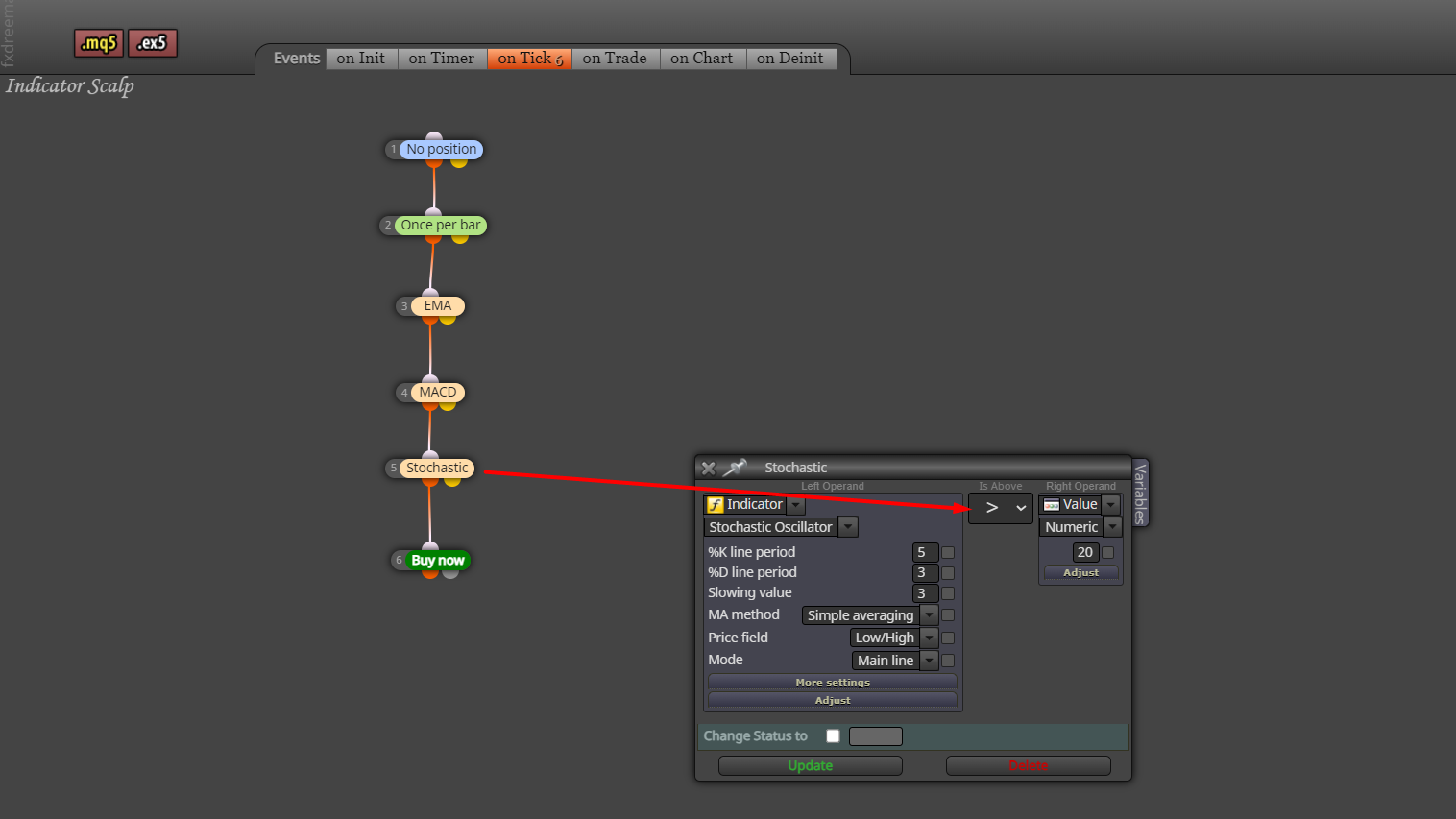Switch to the on Trade event tab
Screen dimensions: 1456x819
615,59
